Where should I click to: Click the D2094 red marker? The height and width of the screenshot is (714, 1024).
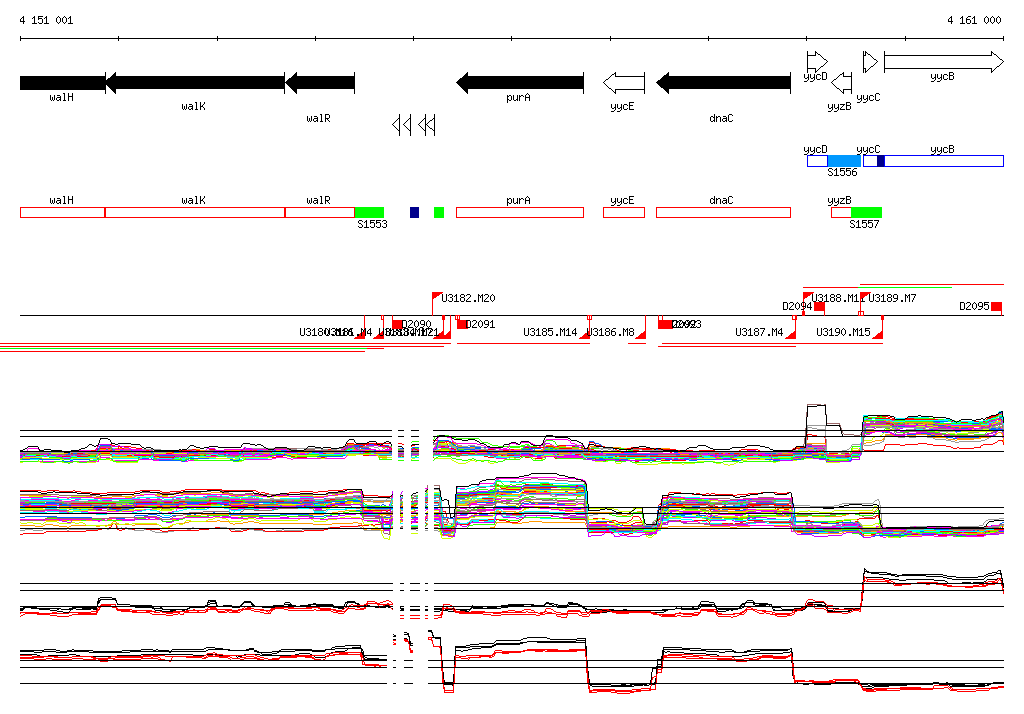pyautogui.click(x=819, y=306)
